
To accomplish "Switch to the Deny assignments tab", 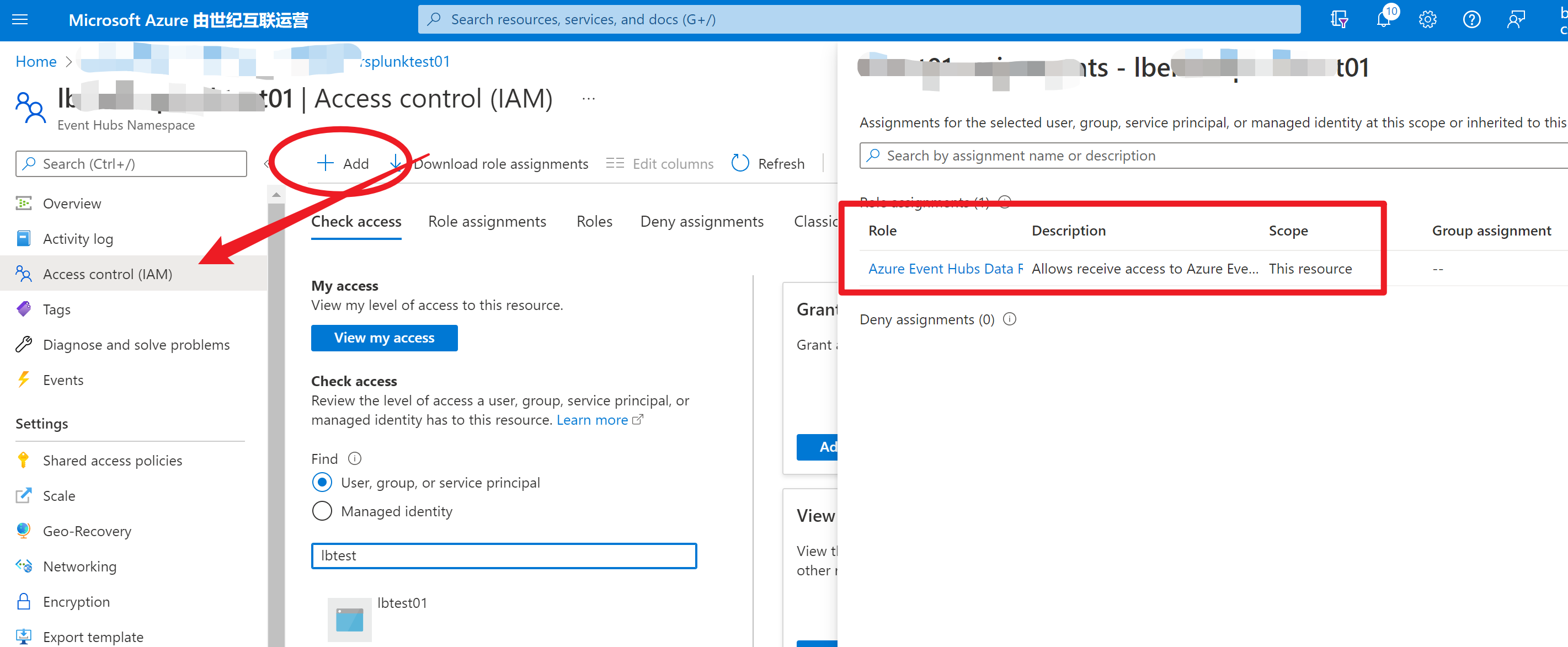I will [701, 220].
